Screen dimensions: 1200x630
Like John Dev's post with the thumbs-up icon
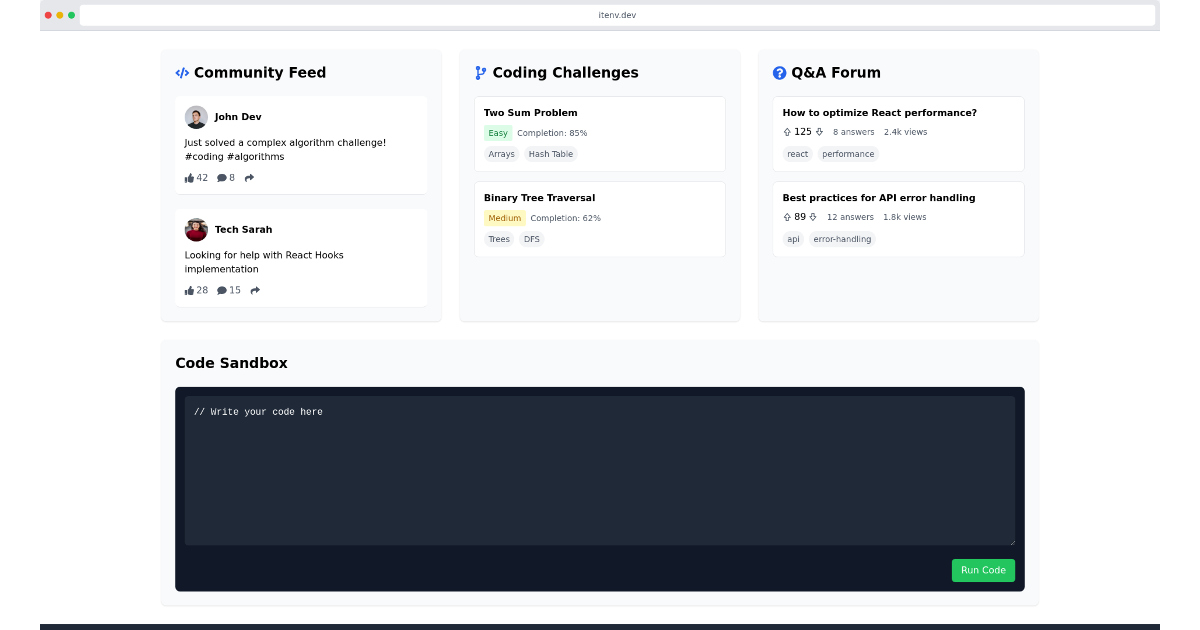pos(190,177)
